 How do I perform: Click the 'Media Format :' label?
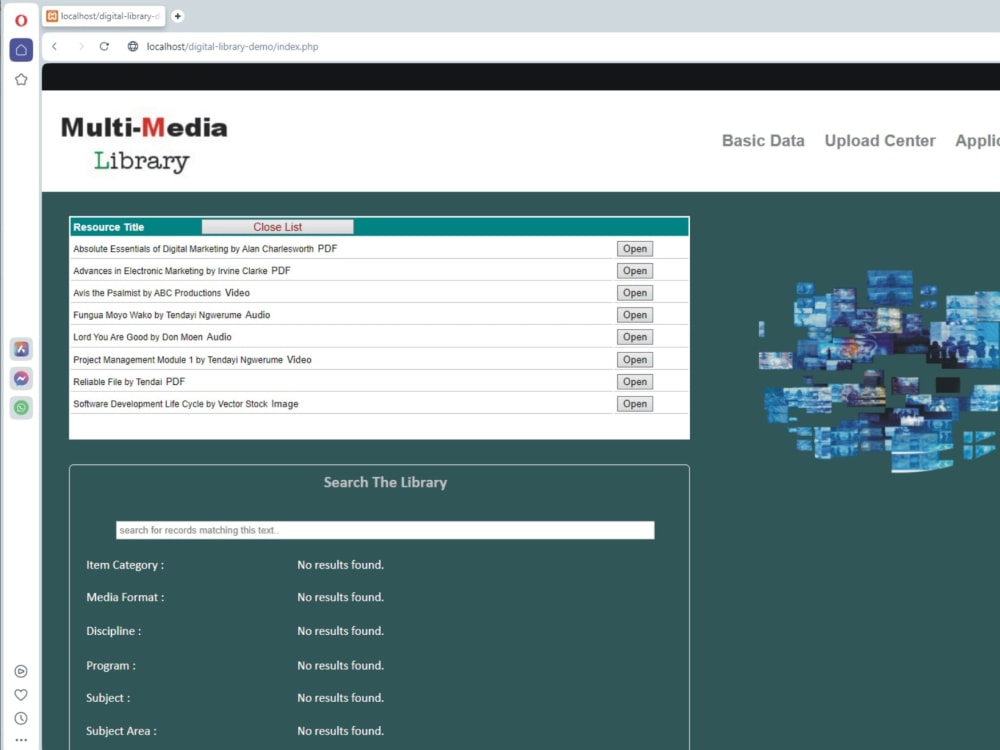pyautogui.click(x=125, y=597)
